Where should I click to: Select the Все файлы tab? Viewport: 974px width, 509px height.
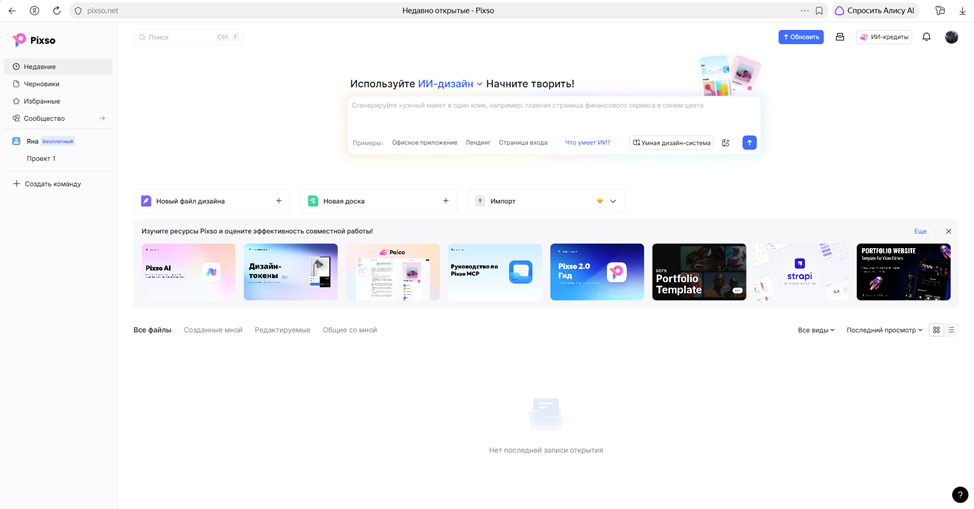pyautogui.click(x=152, y=330)
